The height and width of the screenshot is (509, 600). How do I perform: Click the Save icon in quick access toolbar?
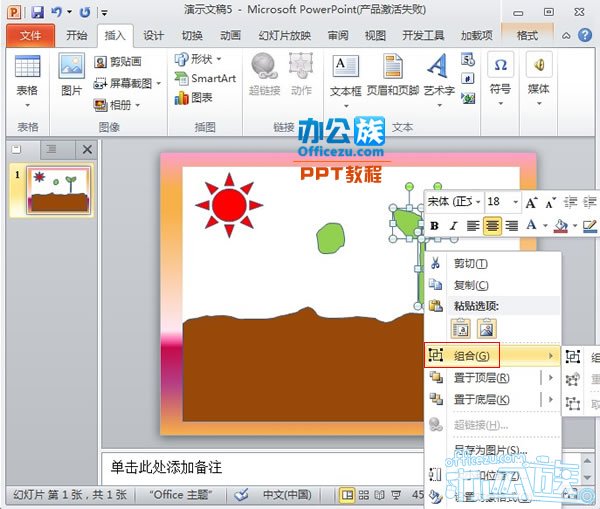[37, 12]
